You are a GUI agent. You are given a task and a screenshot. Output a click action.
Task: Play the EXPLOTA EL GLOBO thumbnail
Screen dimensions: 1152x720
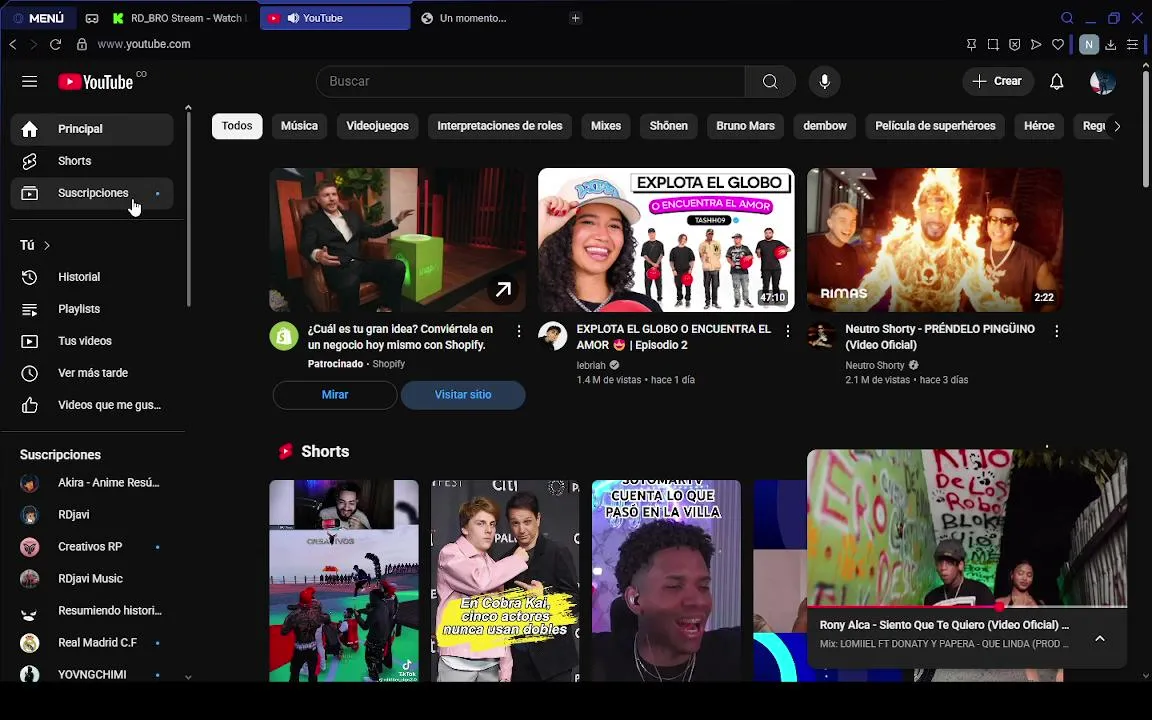666,240
